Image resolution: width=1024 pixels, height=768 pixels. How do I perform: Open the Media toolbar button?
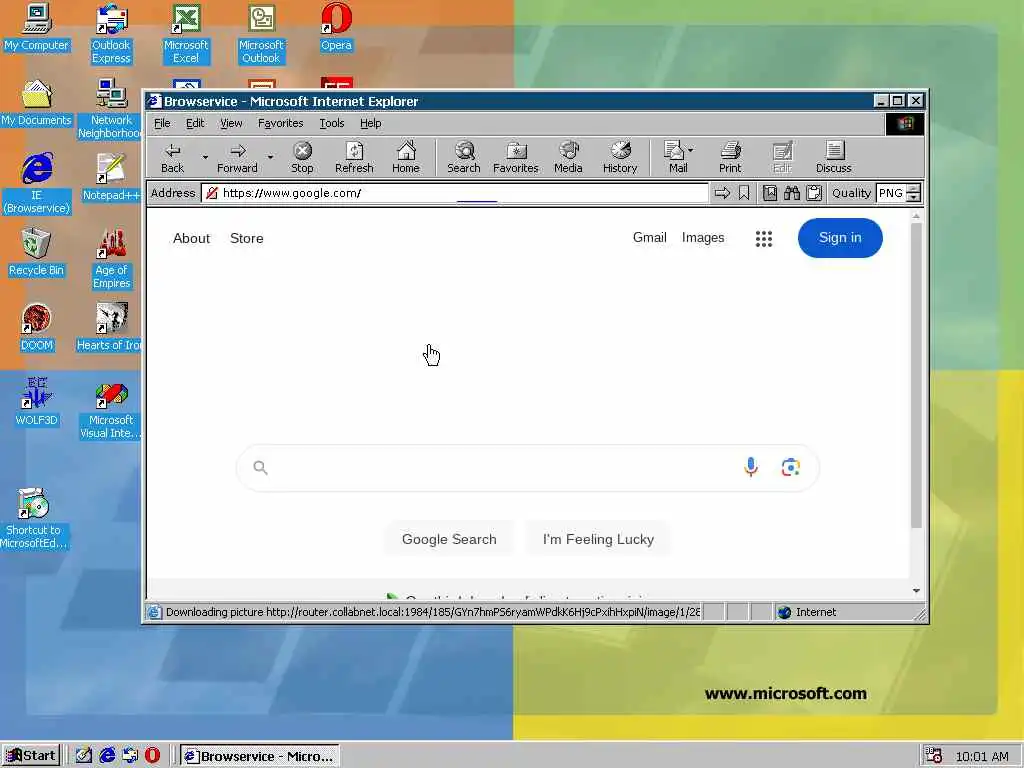(568, 157)
